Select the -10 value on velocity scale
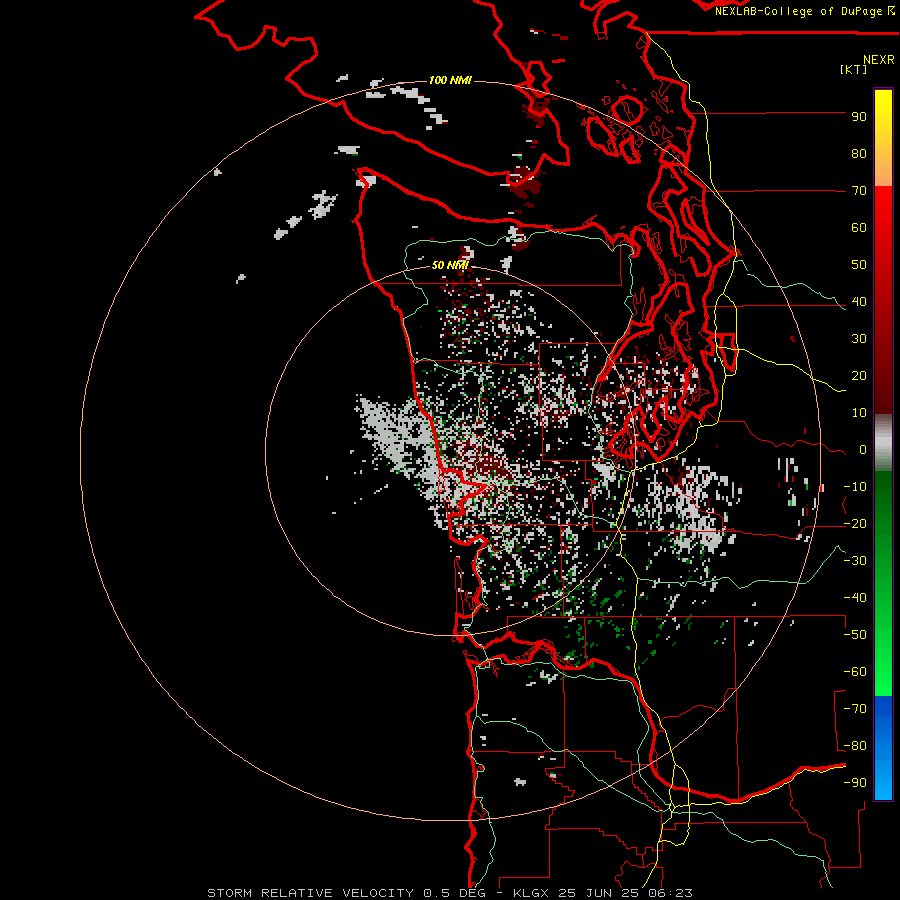 [855, 487]
